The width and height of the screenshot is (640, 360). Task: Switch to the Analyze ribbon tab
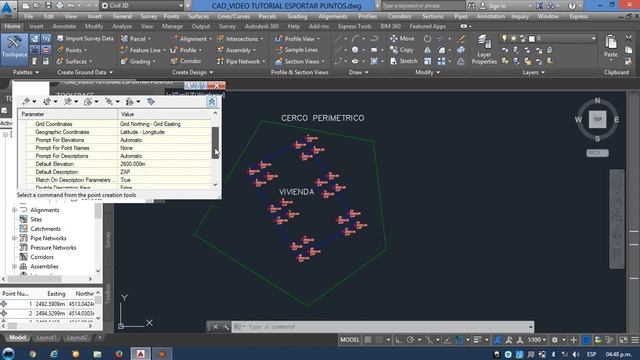coord(122,26)
